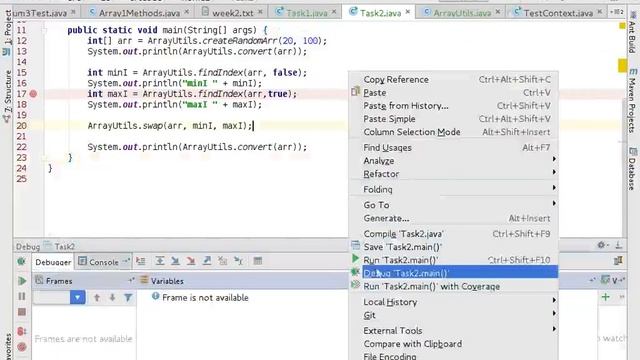Expand the Folding submenu

453,189
